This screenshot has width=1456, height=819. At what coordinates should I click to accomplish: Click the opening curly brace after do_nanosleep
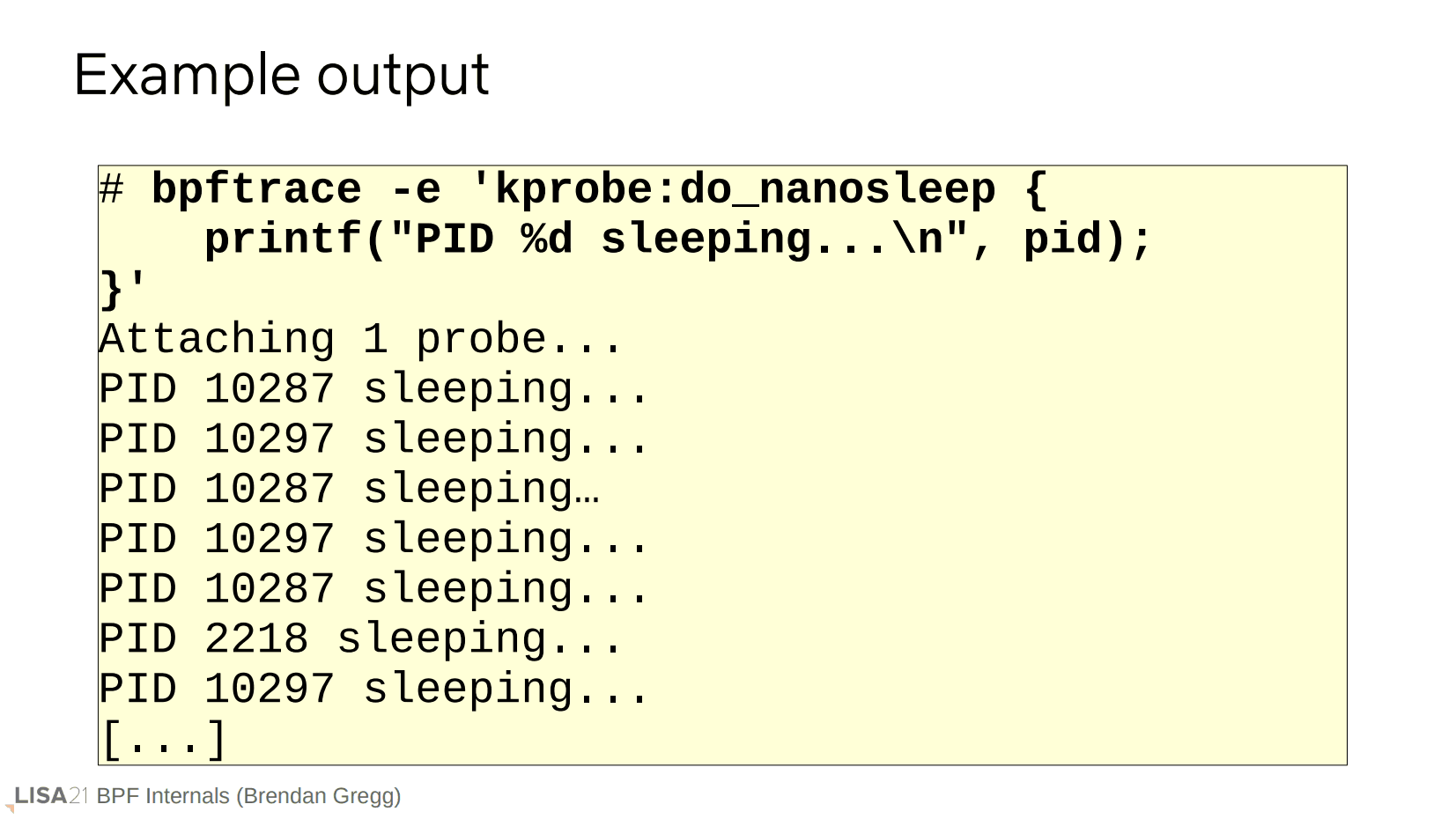[1036, 189]
